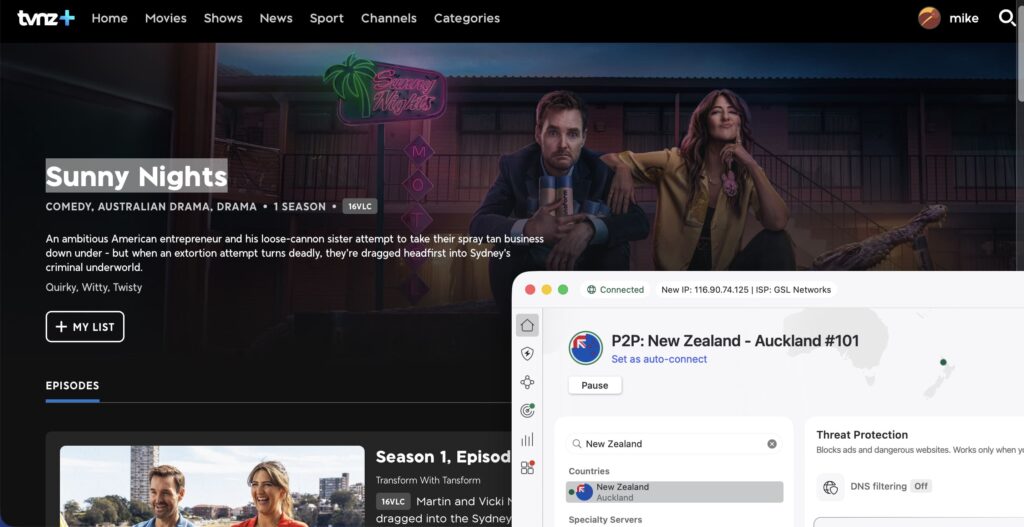Add Sunny Nights to MY LIST
Screen dimensions: 1024x527
tap(85, 327)
